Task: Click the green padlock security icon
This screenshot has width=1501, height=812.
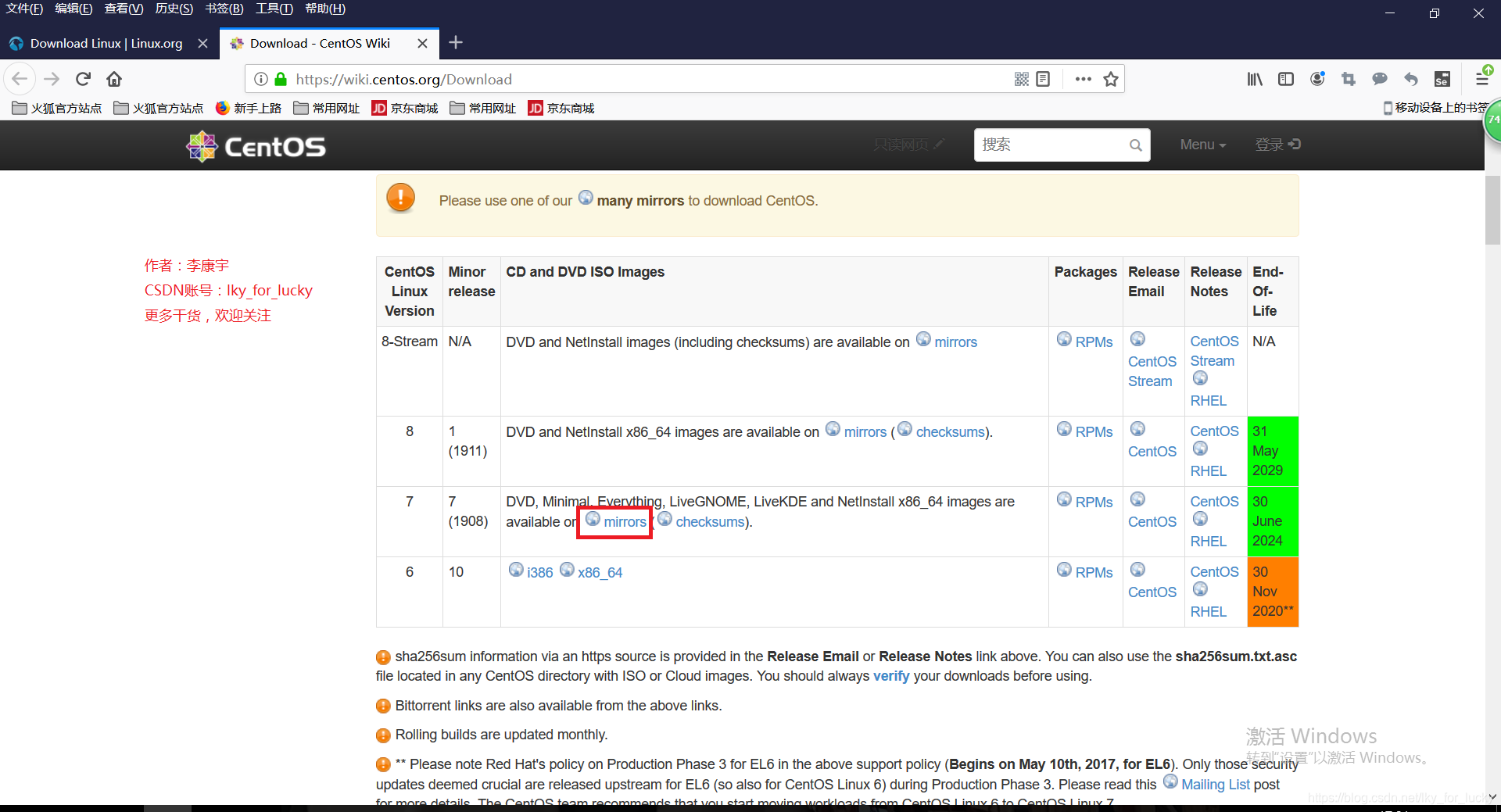Action: [281, 79]
